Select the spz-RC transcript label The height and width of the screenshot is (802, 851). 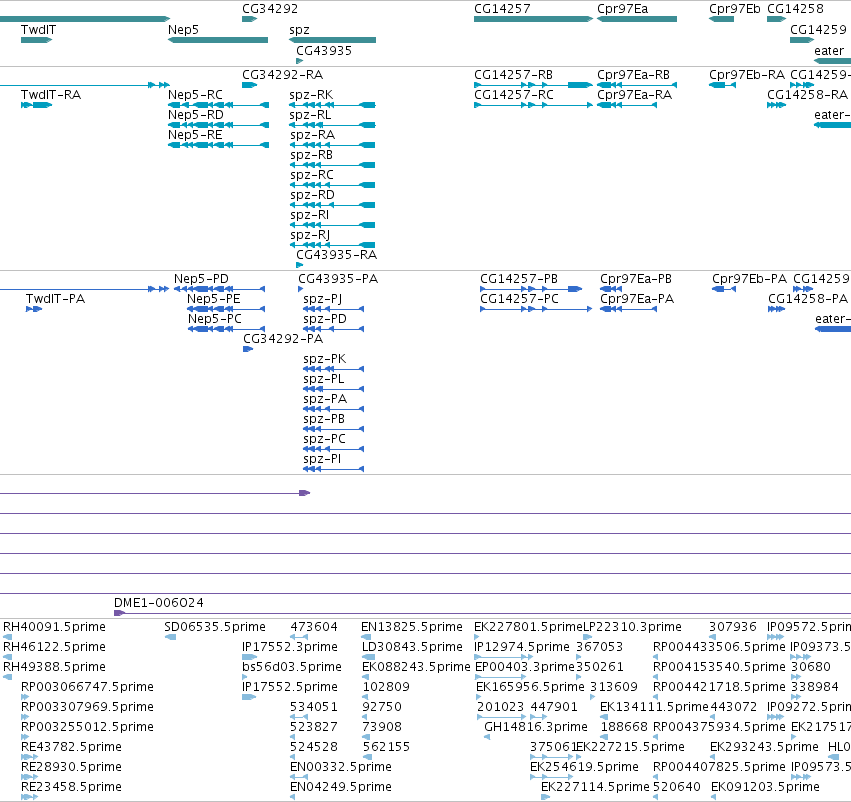(312, 175)
